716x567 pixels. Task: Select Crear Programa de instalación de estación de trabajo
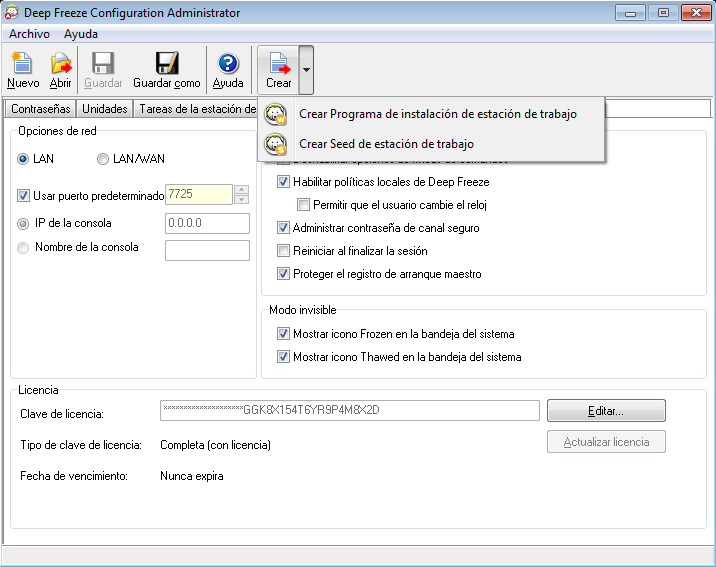(431, 114)
